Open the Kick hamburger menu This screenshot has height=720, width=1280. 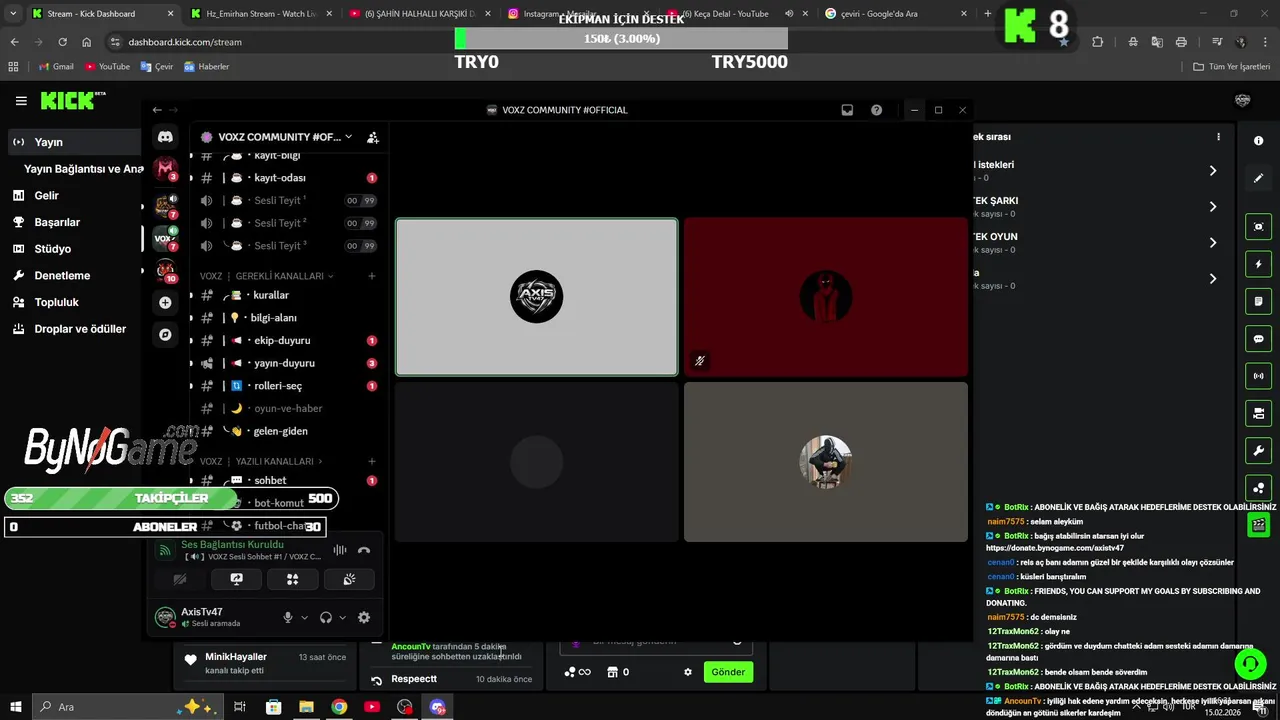[21, 101]
